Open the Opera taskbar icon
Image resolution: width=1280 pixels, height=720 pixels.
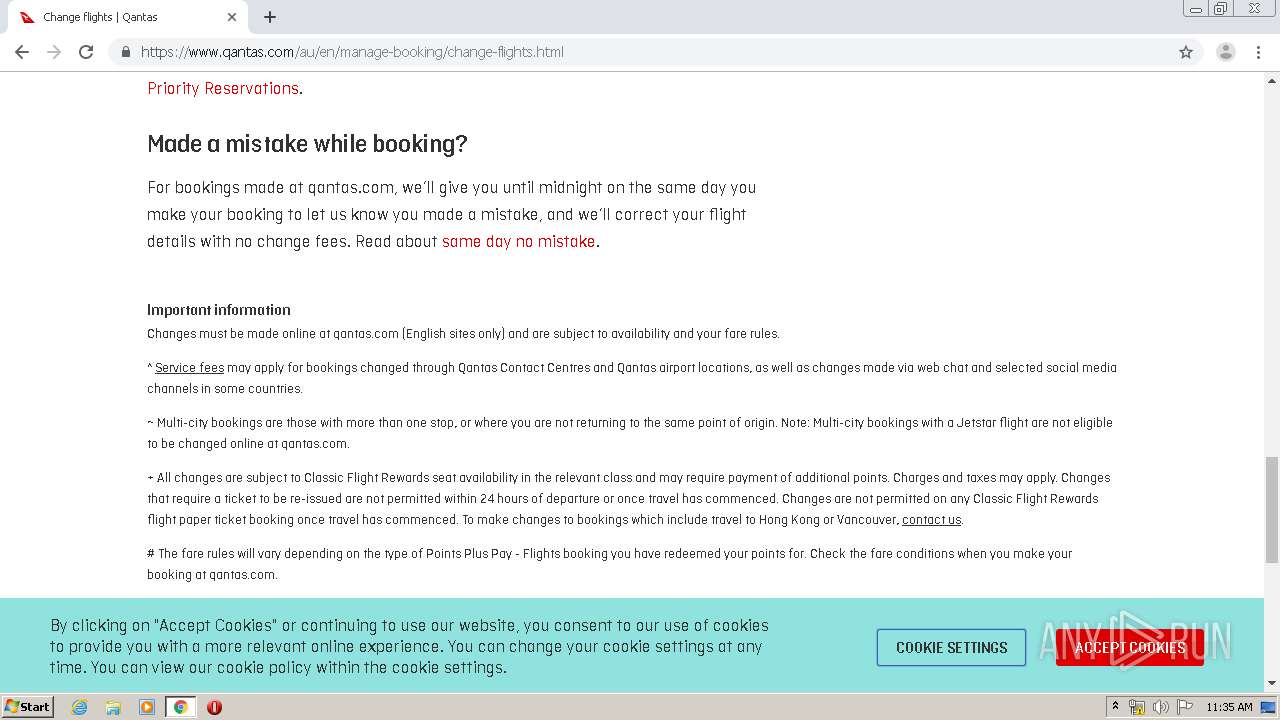(x=214, y=707)
